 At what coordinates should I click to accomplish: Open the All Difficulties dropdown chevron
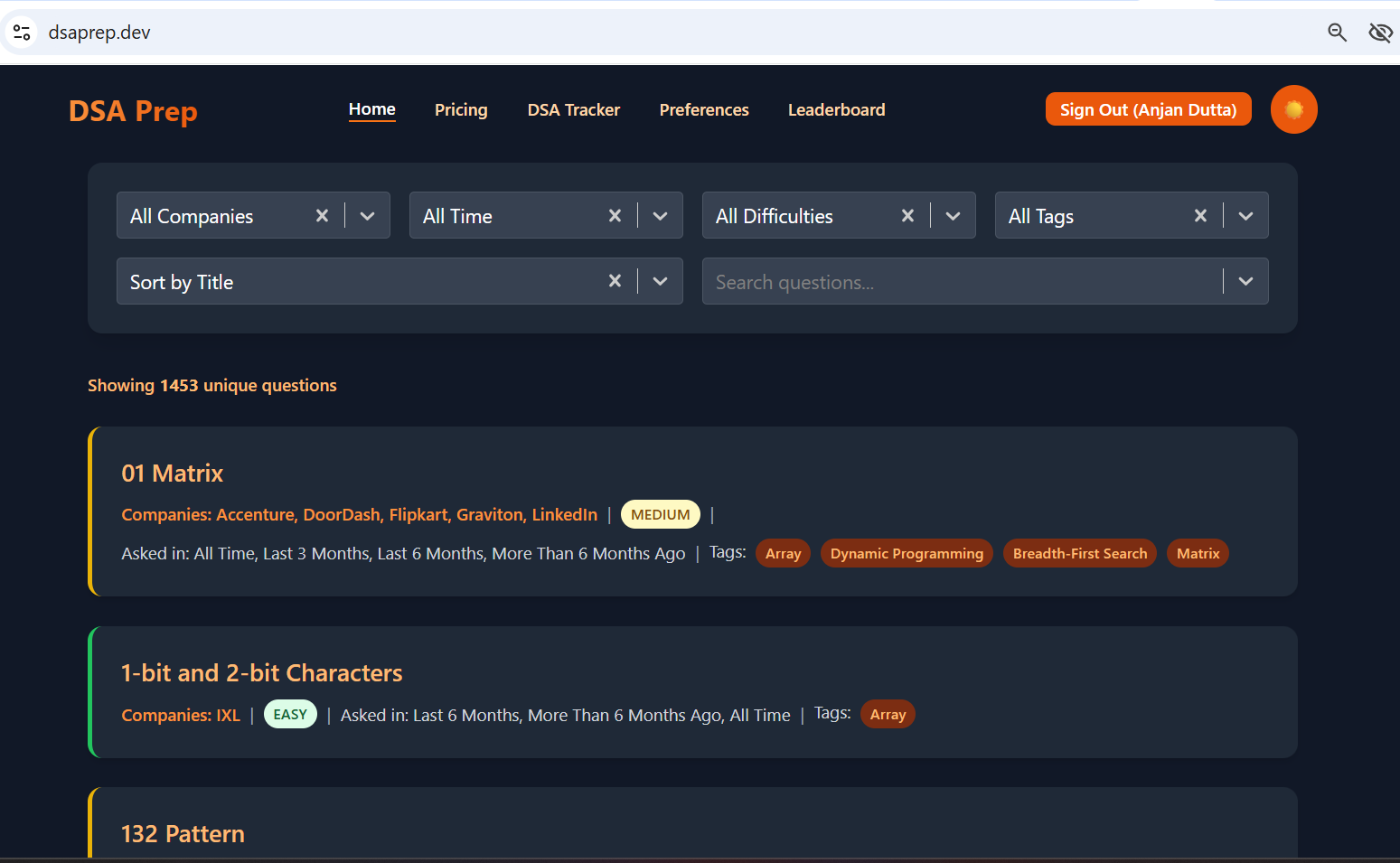coord(953,216)
